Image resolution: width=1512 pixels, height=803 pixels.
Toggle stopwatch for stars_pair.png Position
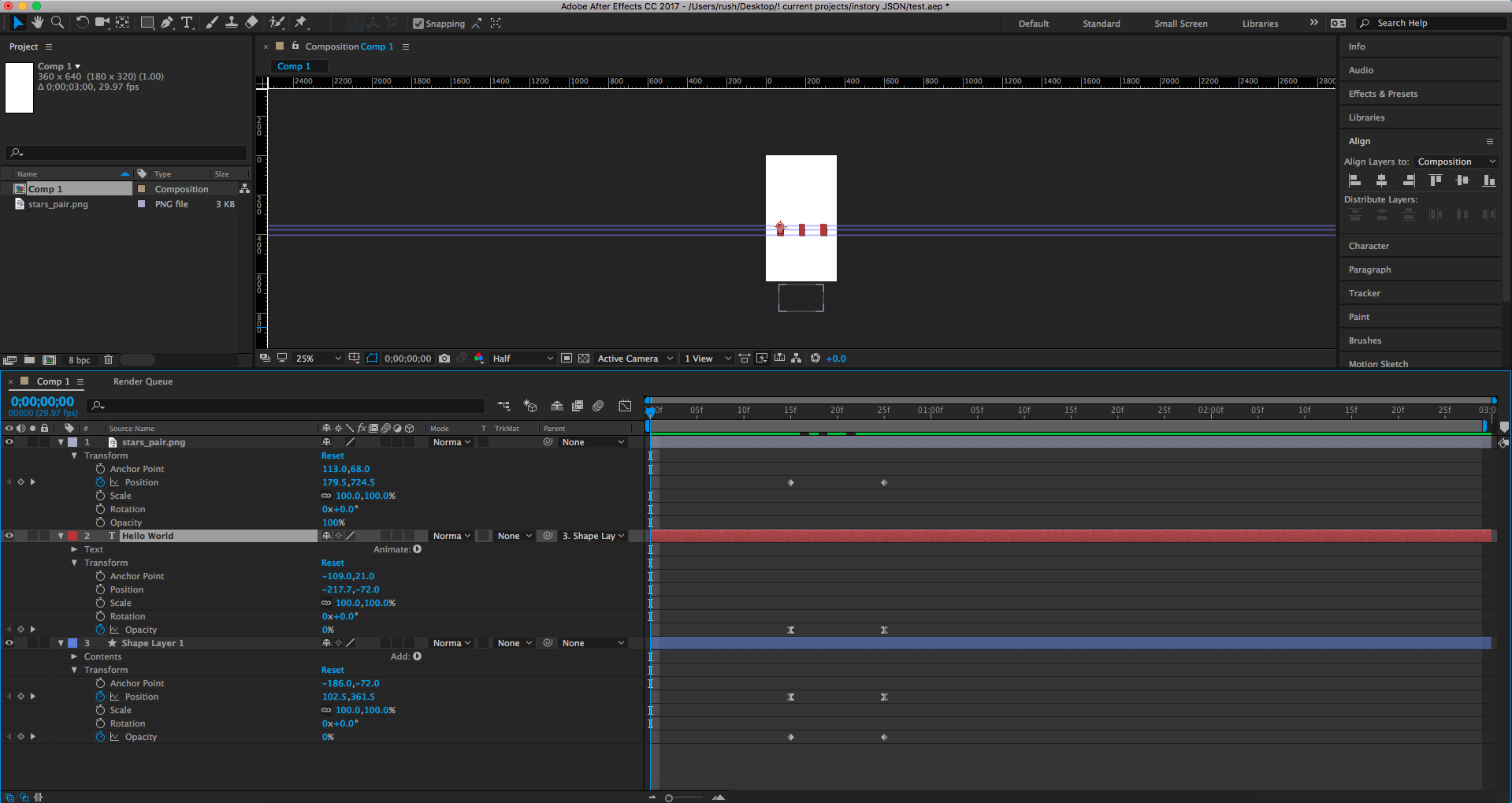(x=100, y=482)
